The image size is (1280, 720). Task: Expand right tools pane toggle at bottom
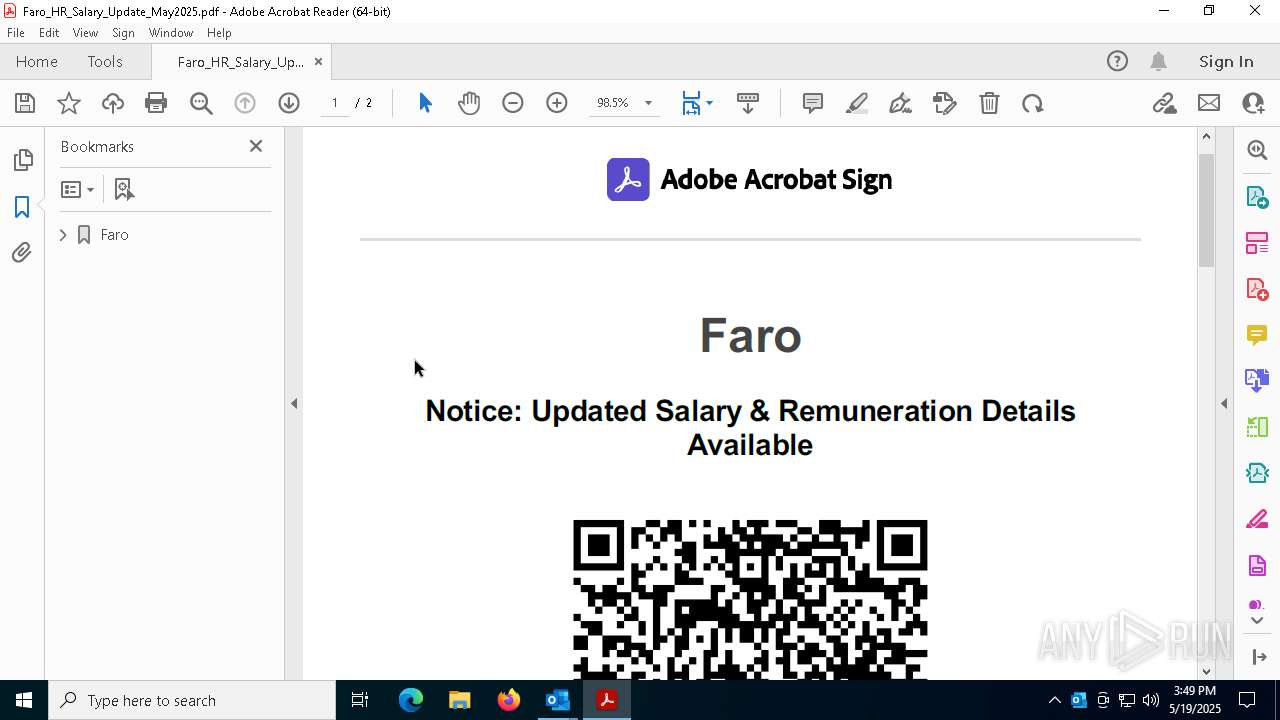(x=1259, y=657)
